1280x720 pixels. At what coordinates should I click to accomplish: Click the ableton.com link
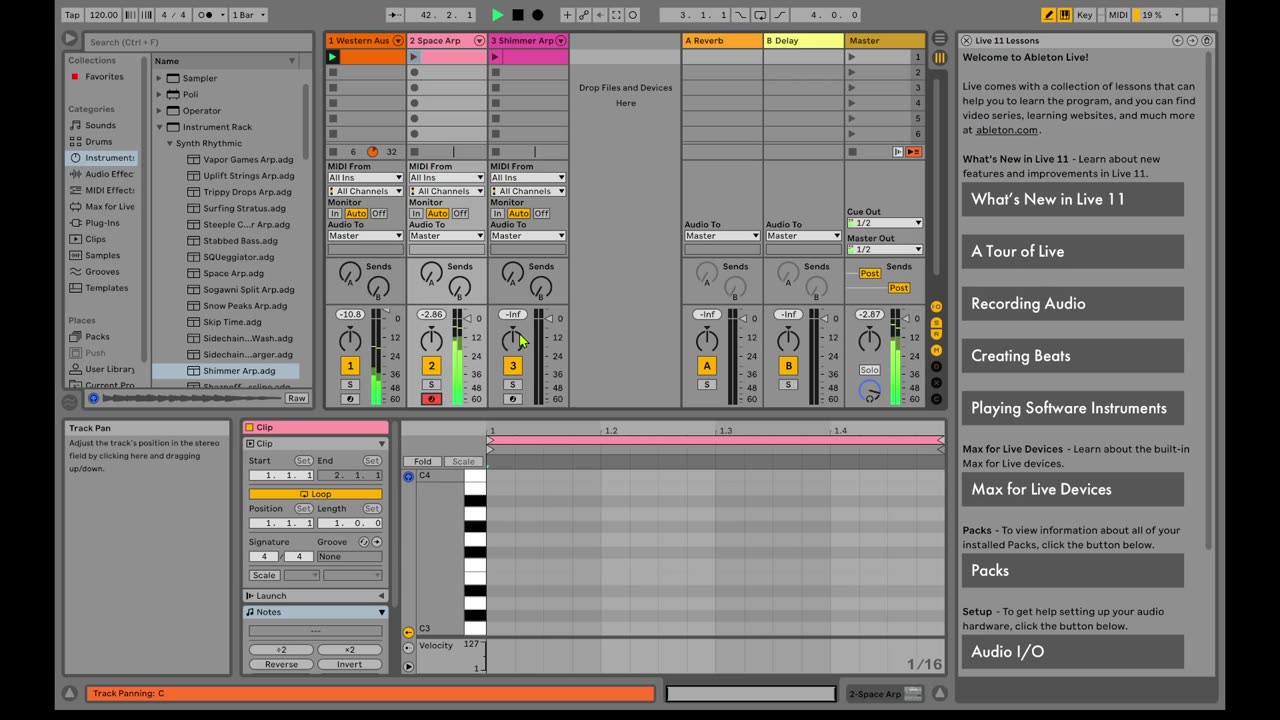tap(1006, 130)
